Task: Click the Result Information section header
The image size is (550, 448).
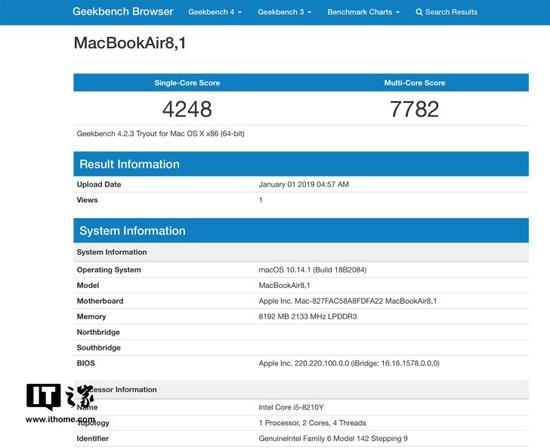Action: (x=301, y=164)
